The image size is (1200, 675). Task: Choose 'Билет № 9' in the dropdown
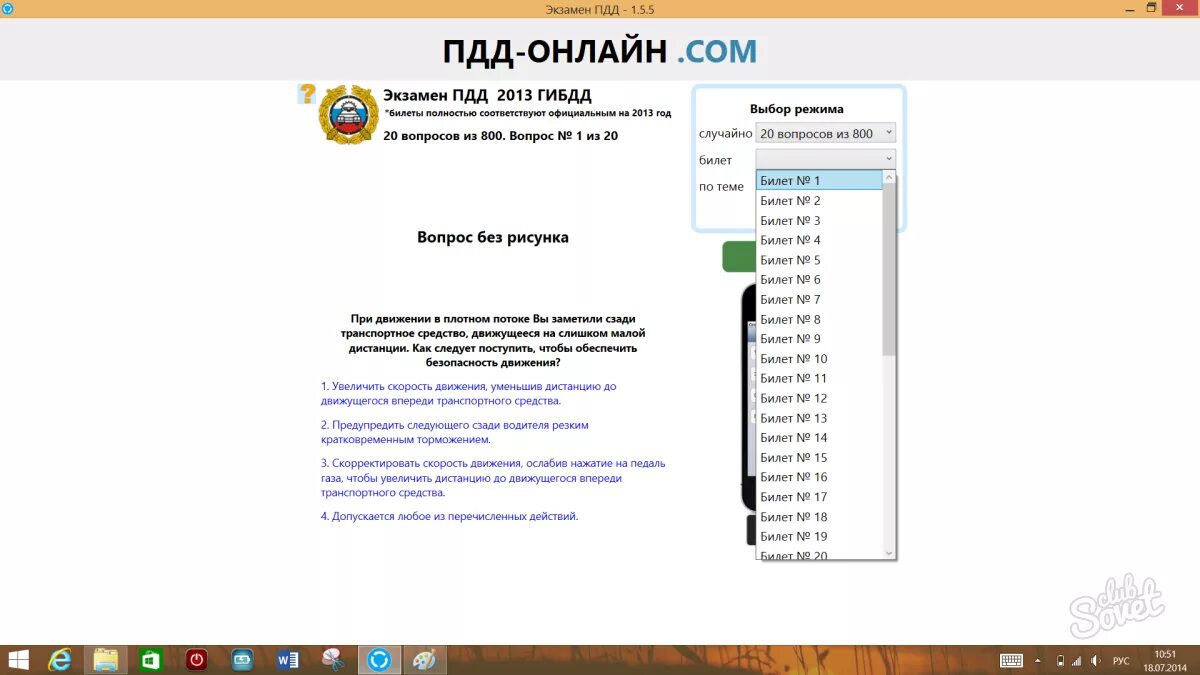819,339
